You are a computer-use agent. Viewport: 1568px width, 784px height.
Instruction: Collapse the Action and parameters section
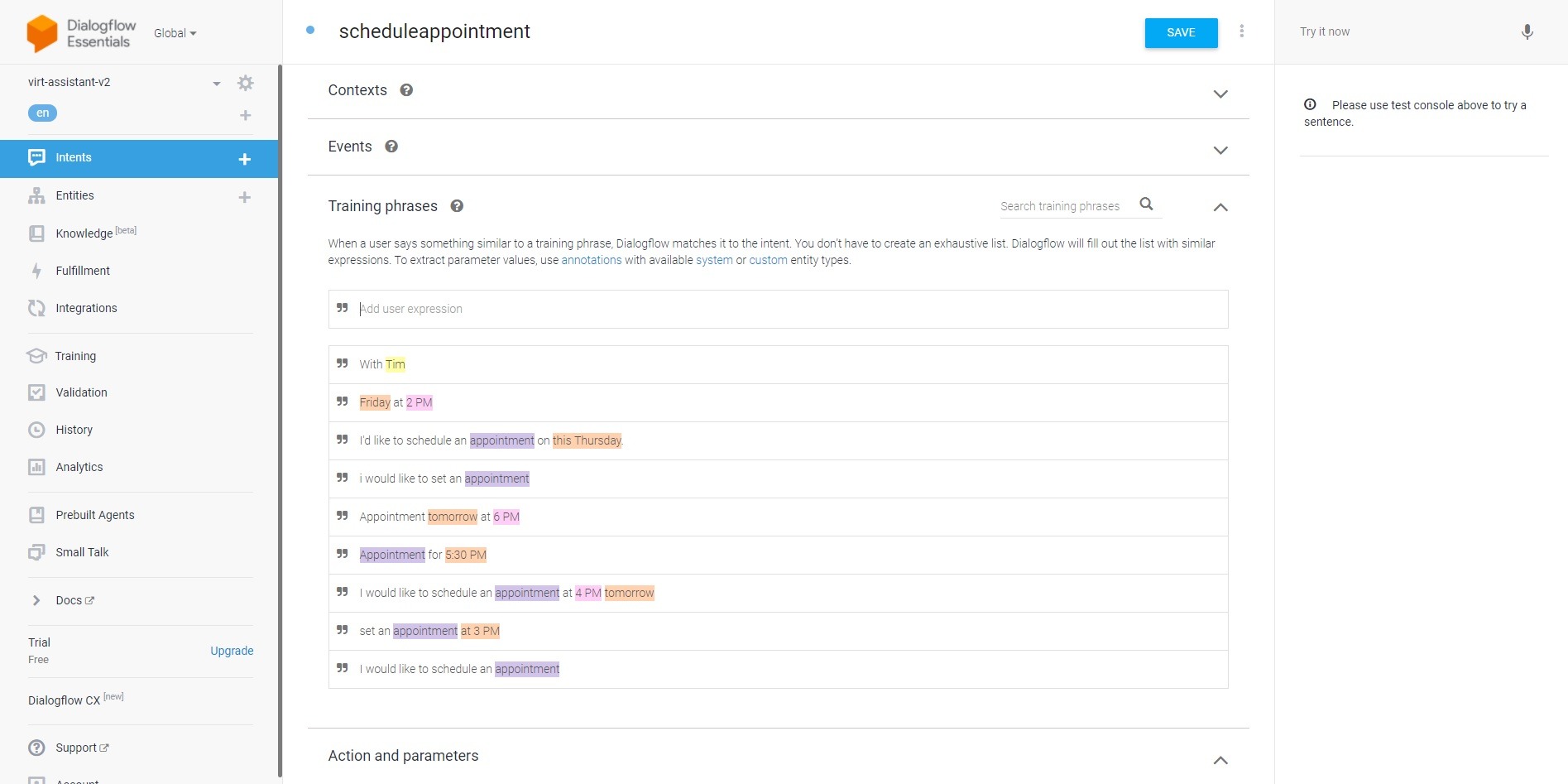point(1220,760)
